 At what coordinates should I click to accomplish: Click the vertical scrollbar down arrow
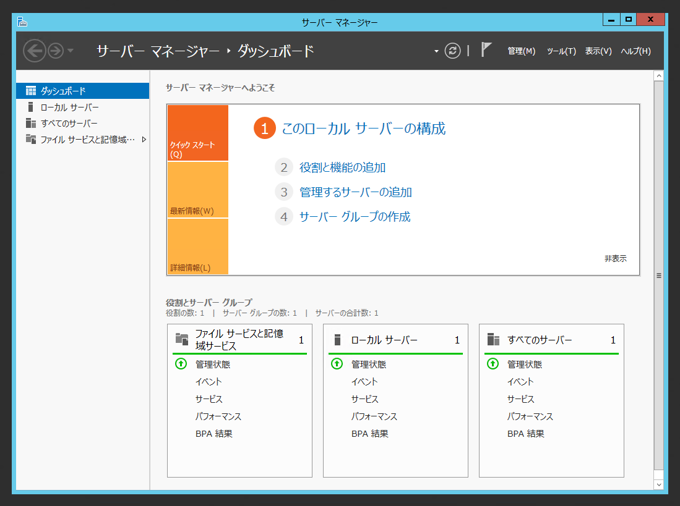pyautogui.click(x=659, y=485)
